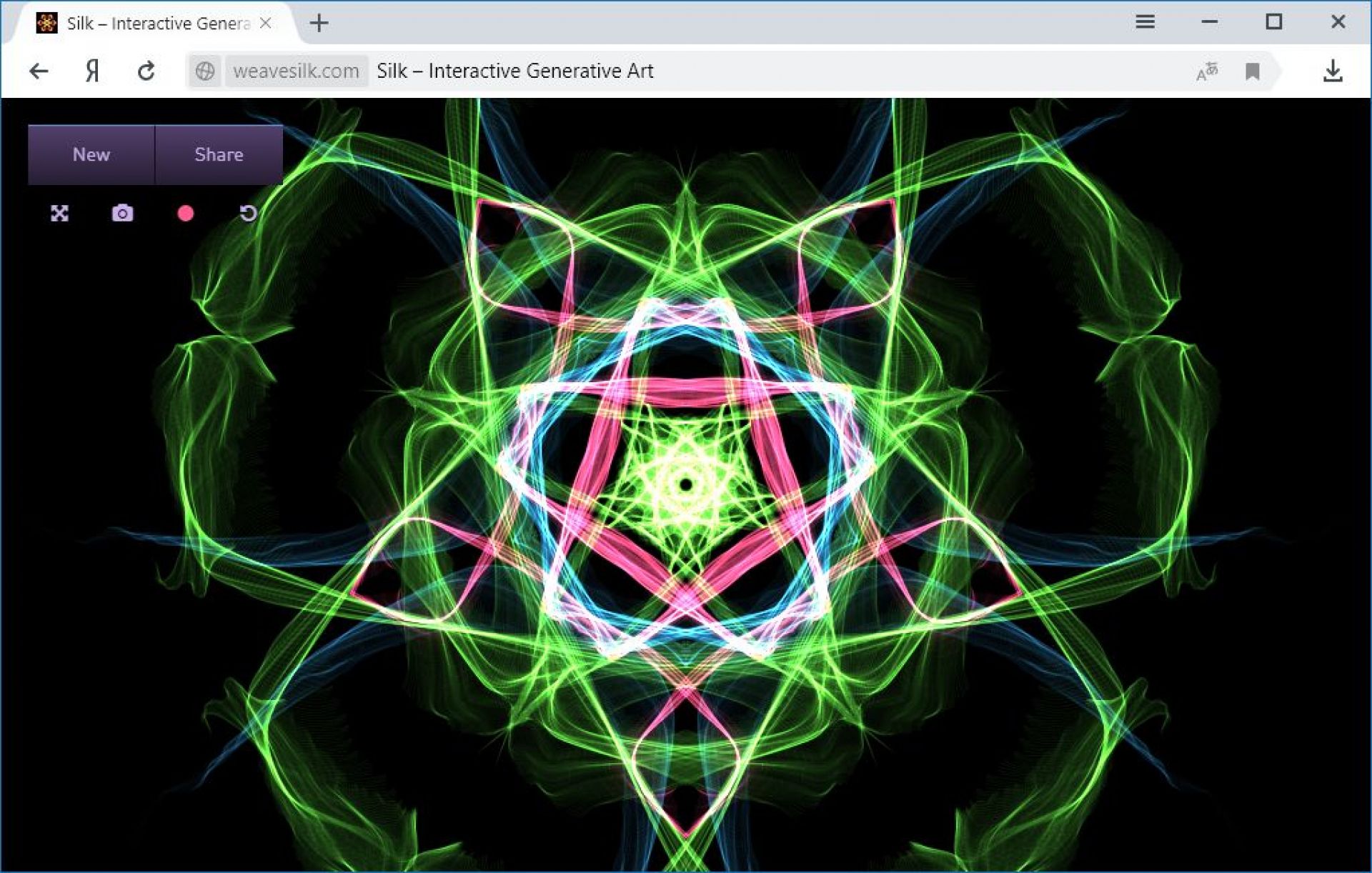Maximize the browser window

(x=1273, y=22)
